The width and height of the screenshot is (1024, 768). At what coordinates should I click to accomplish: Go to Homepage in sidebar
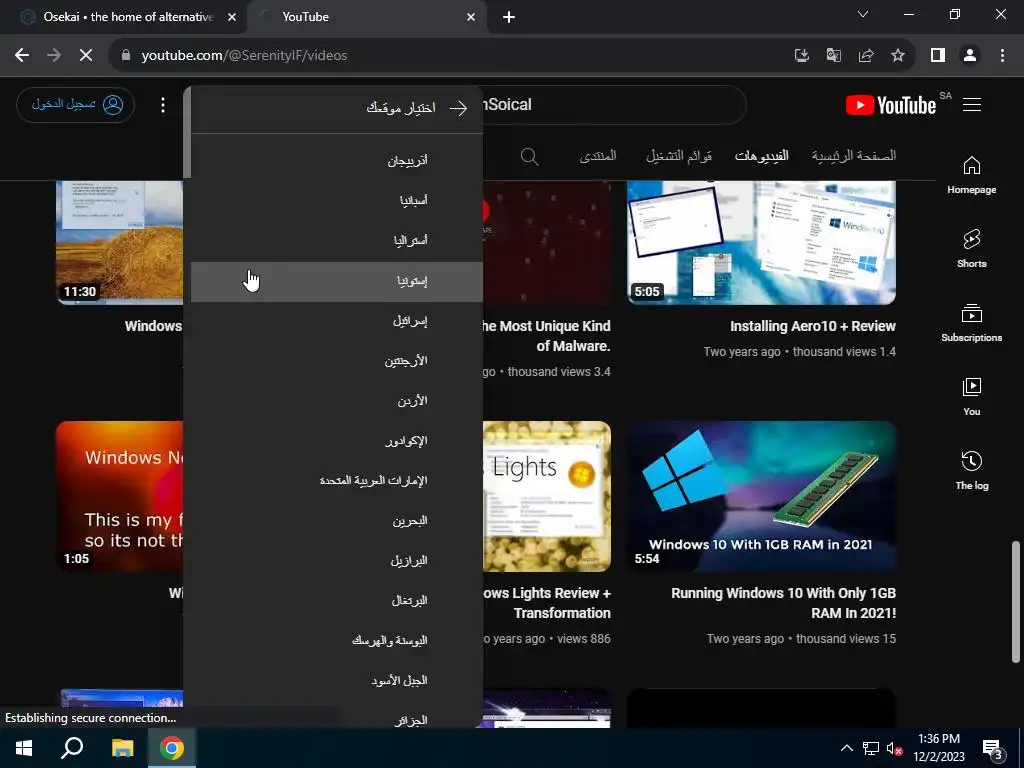[x=972, y=175]
